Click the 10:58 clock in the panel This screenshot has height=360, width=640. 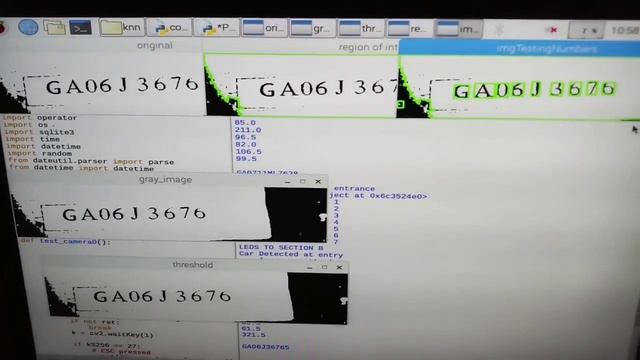tap(624, 30)
